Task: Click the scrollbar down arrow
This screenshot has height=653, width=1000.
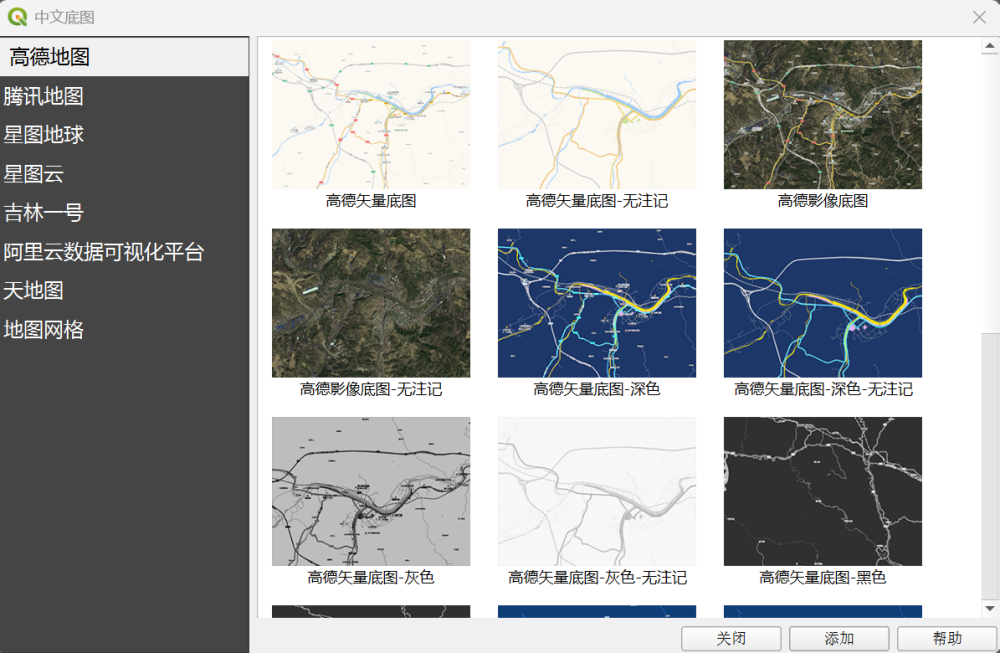Action: pos(990,608)
